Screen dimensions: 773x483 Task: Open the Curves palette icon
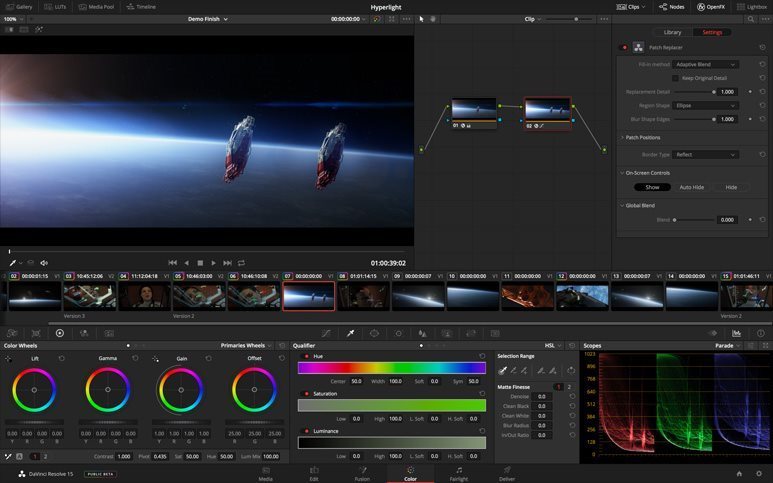(x=326, y=333)
